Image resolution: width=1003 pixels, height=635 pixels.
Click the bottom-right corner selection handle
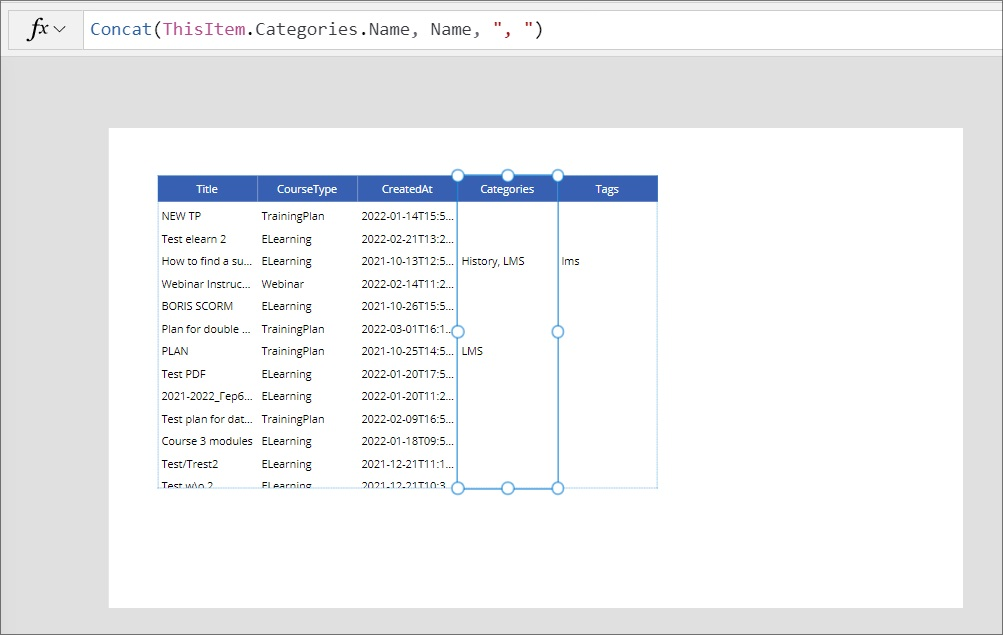558,488
